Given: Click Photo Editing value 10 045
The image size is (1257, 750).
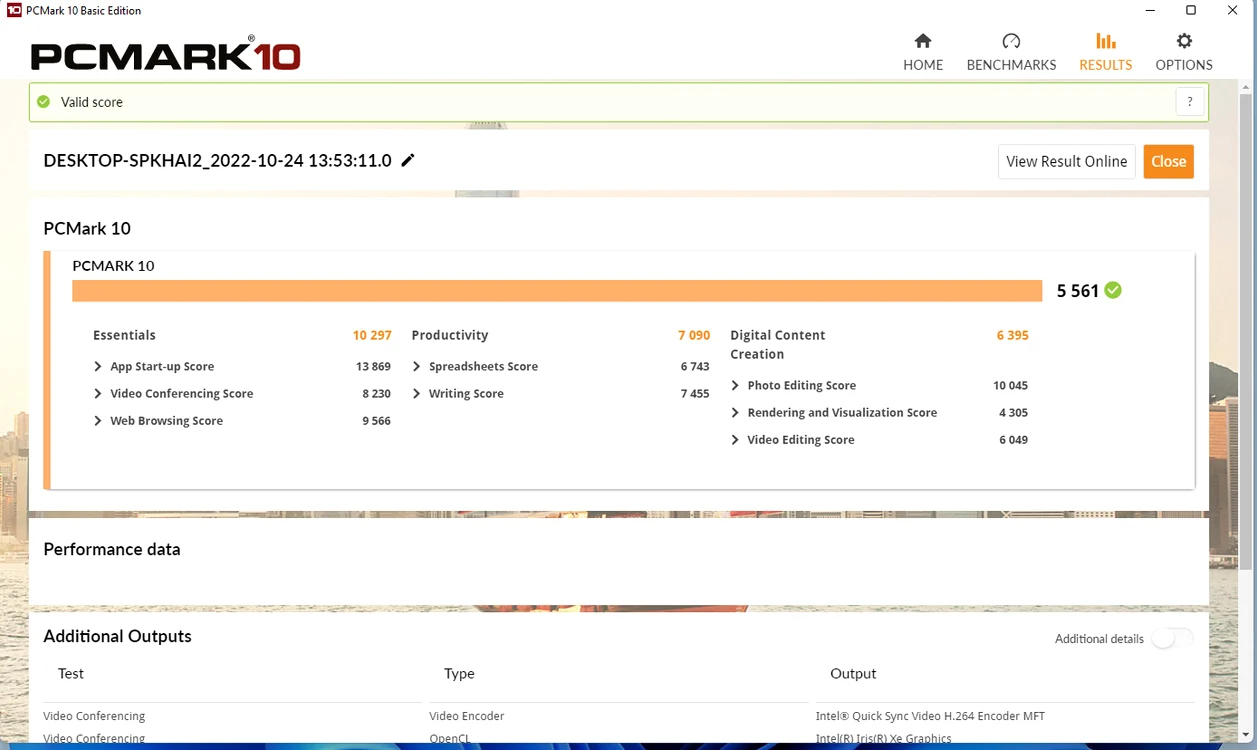Looking at the screenshot, I should pyautogui.click(x=1010, y=385).
